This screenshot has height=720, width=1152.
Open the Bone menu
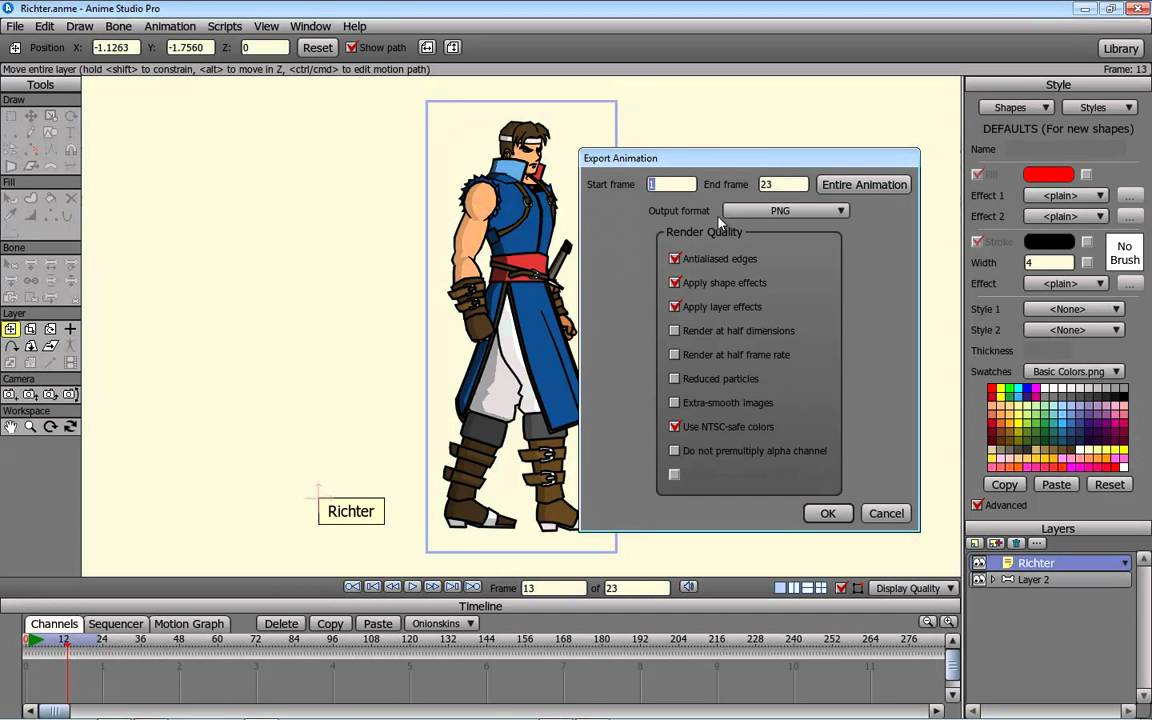[118, 26]
